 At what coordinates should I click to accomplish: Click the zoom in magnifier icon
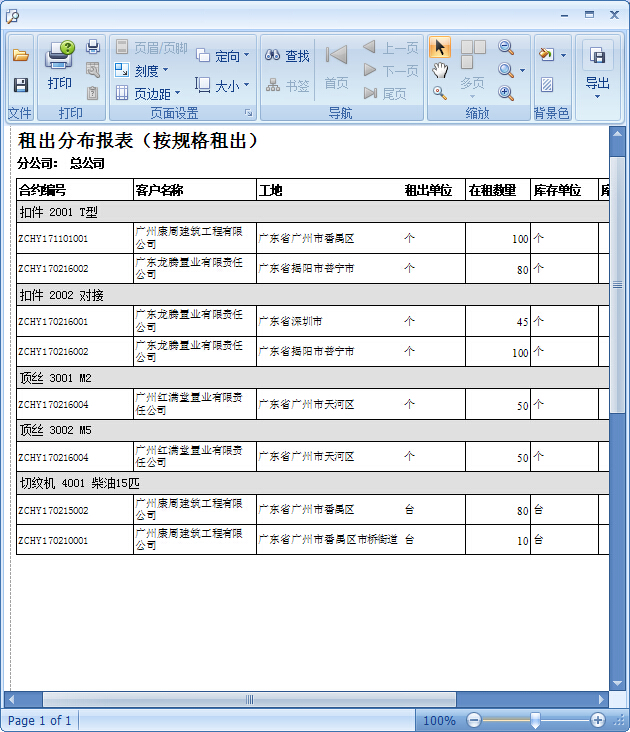tap(506, 93)
